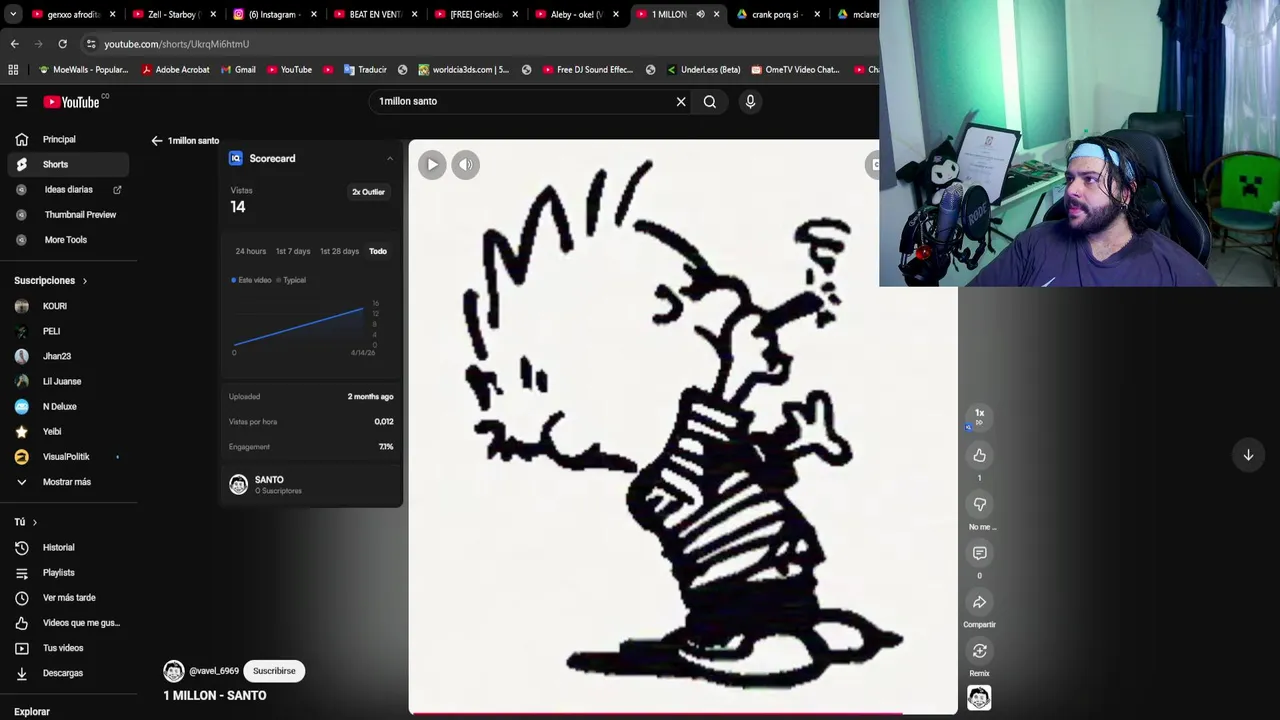Viewport: 1280px width, 720px height.
Task: Share the Short using Compartir icon
Action: tap(980, 602)
